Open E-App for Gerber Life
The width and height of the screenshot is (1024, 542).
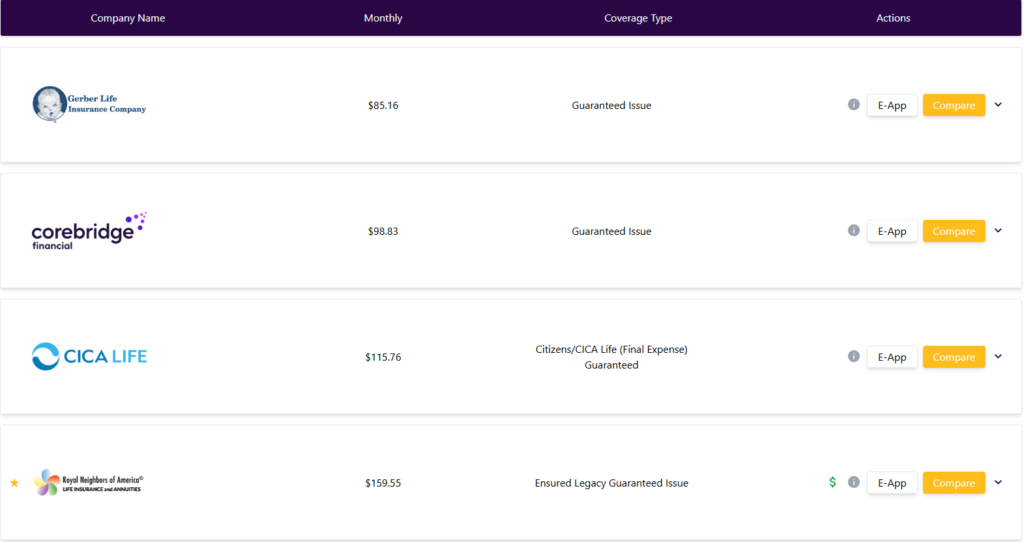892,105
